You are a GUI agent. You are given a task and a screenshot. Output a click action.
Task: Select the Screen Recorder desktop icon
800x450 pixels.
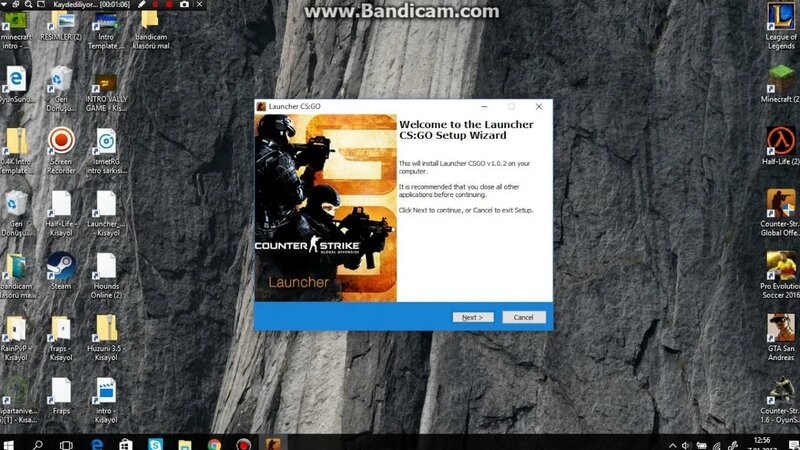pyautogui.click(x=61, y=151)
